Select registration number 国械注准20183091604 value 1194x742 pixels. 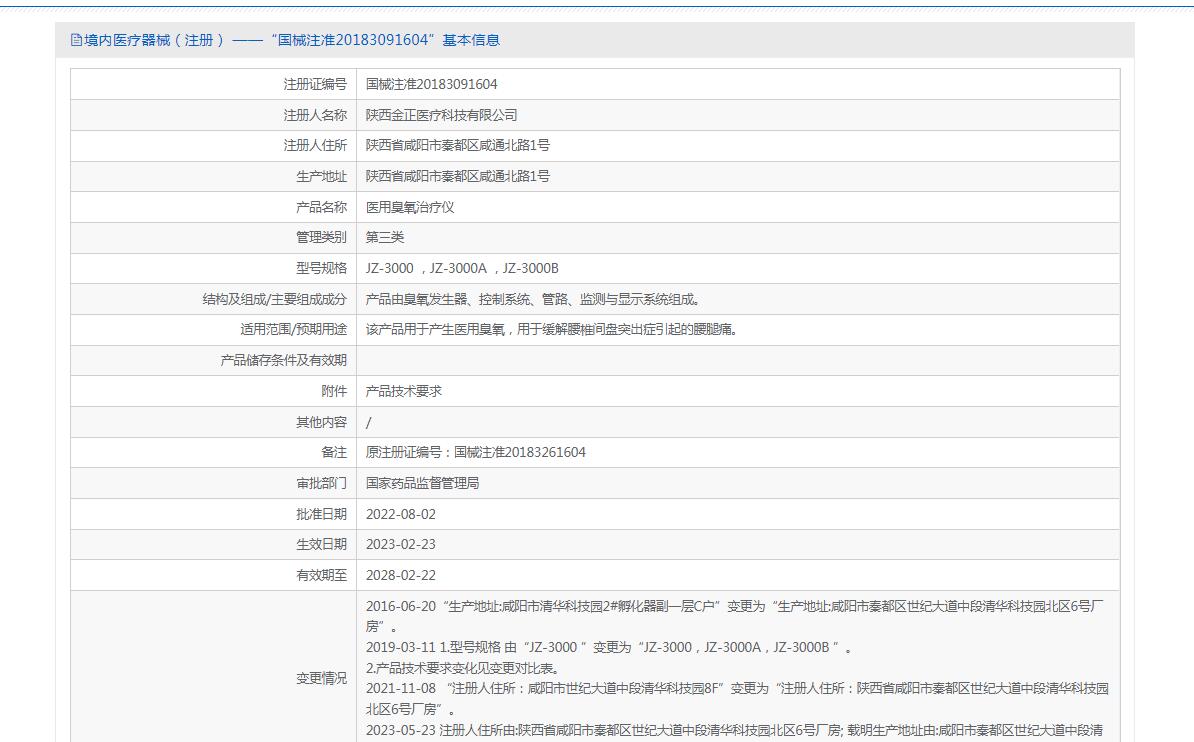(431, 84)
